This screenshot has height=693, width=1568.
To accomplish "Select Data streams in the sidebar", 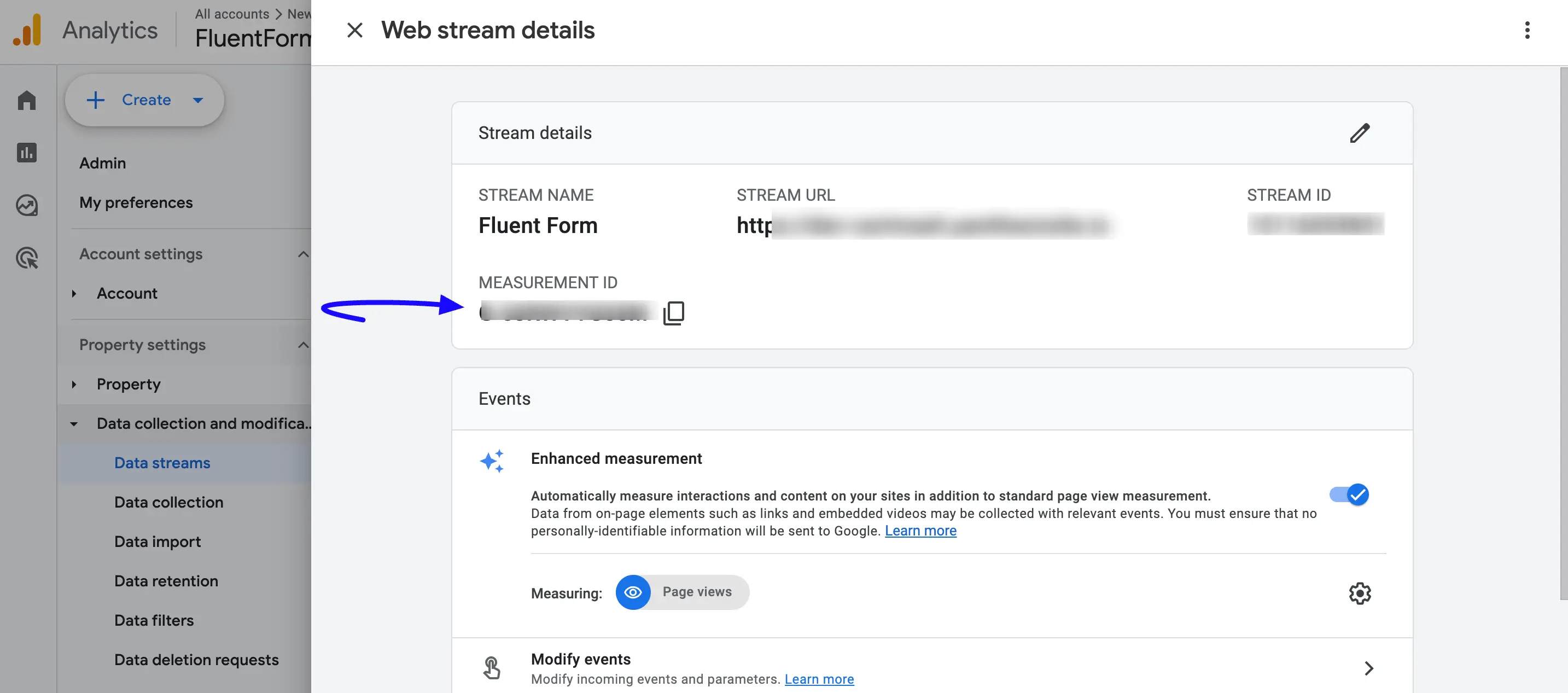I will [162, 463].
